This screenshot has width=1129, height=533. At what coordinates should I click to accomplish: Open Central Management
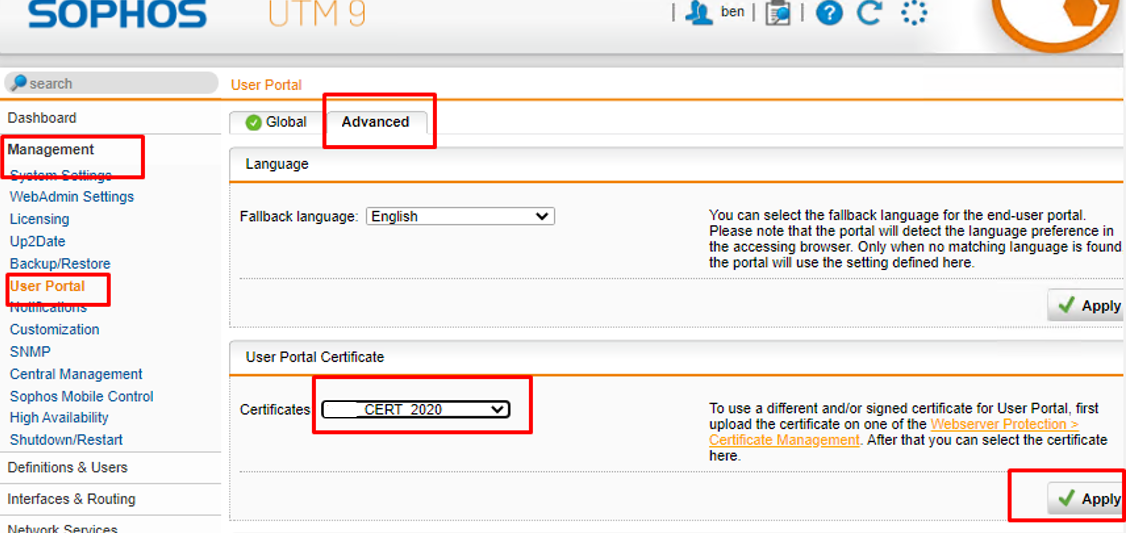point(76,374)
